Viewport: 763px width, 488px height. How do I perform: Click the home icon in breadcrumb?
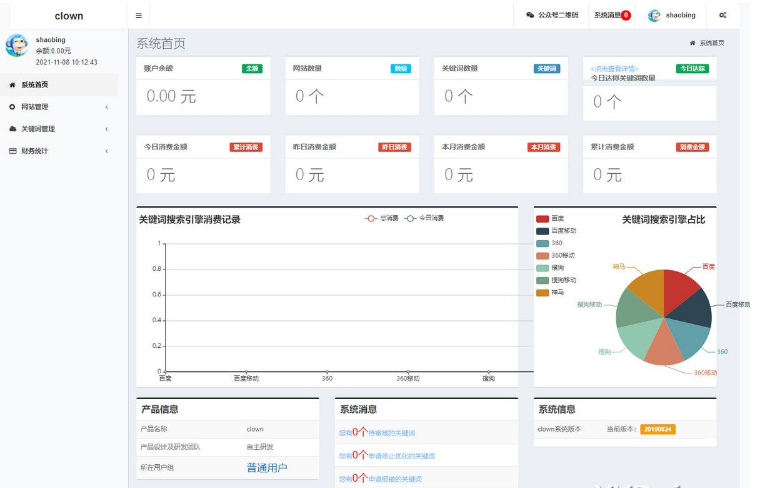[692, 44]
